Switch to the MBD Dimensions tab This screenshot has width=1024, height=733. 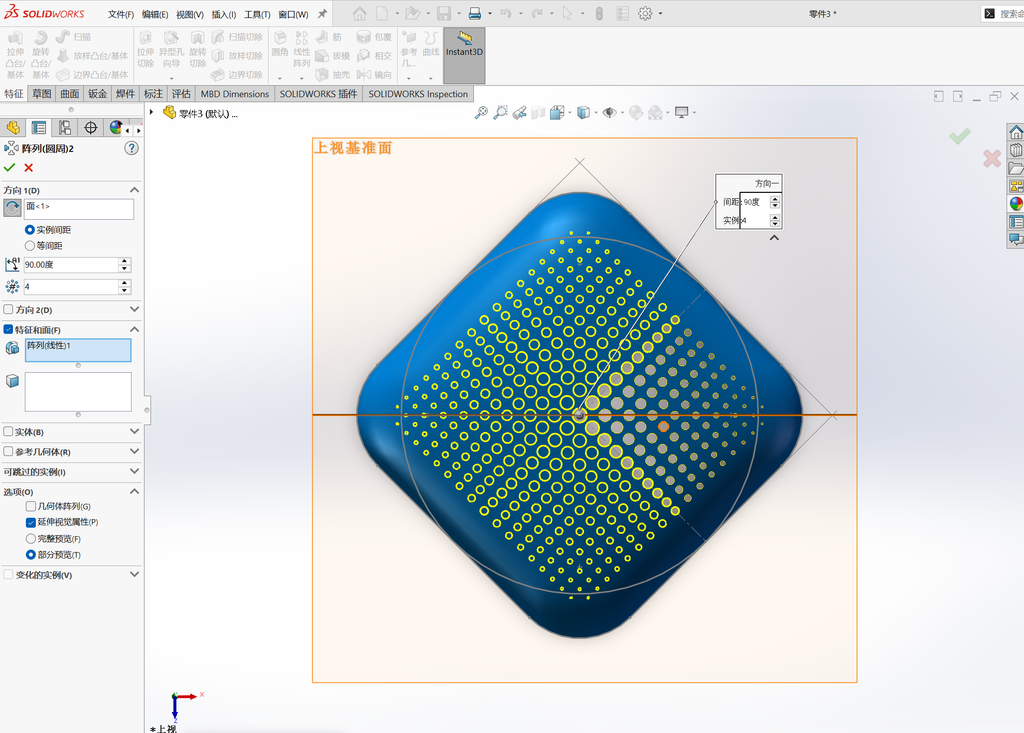click(x=234, y=94)
